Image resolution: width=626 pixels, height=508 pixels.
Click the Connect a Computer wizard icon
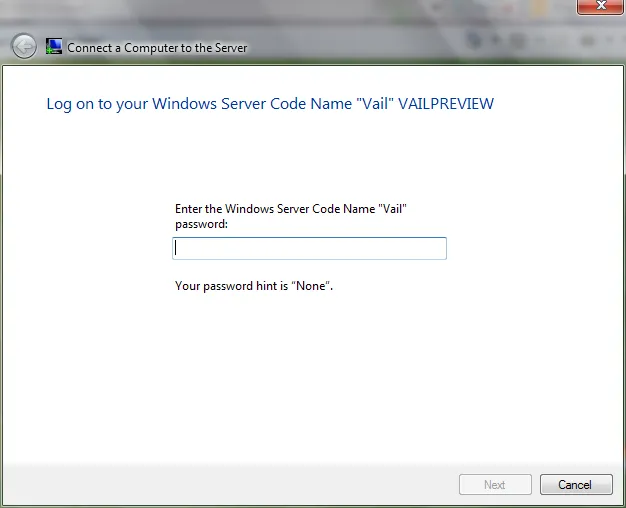click(54, 46)
